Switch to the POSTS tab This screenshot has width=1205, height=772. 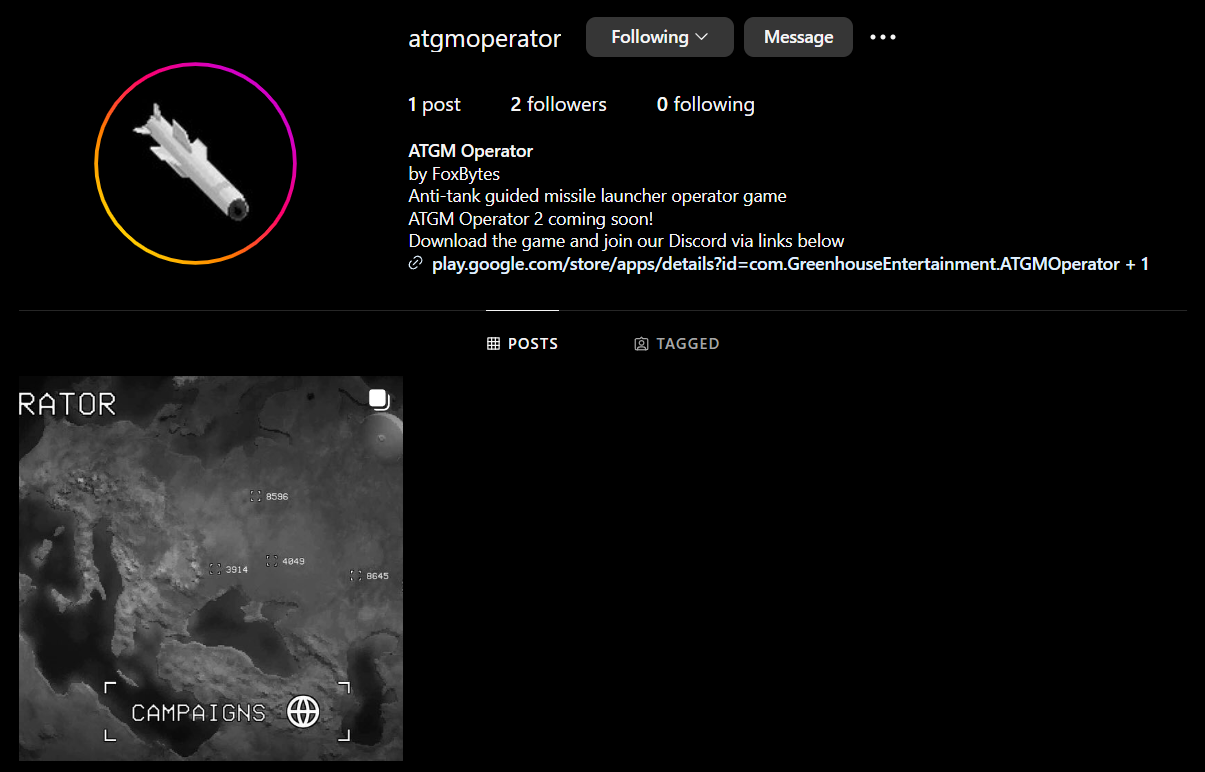522,343
